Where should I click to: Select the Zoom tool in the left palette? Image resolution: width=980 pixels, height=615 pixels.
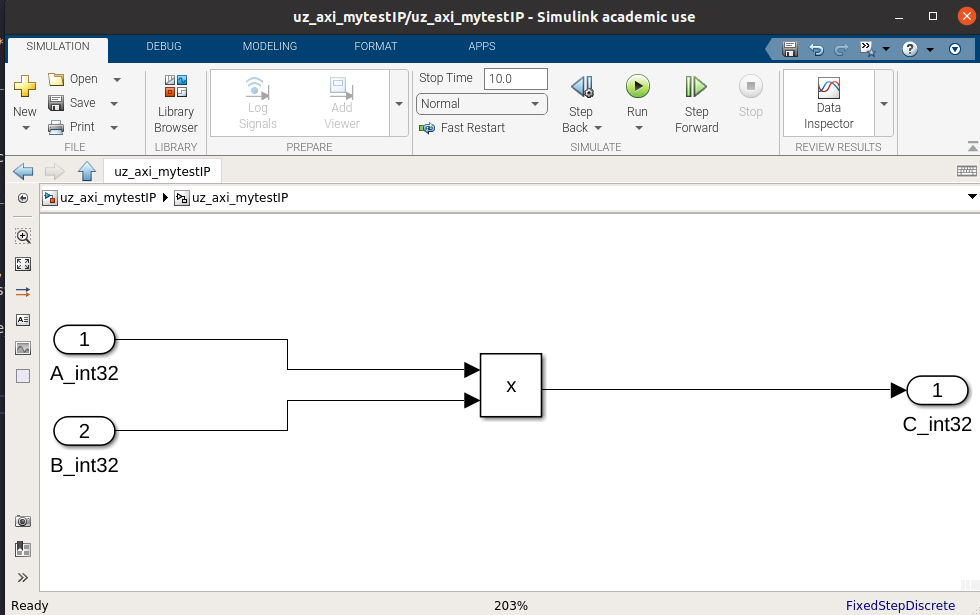pyautogui.click(x=23, y=236)
